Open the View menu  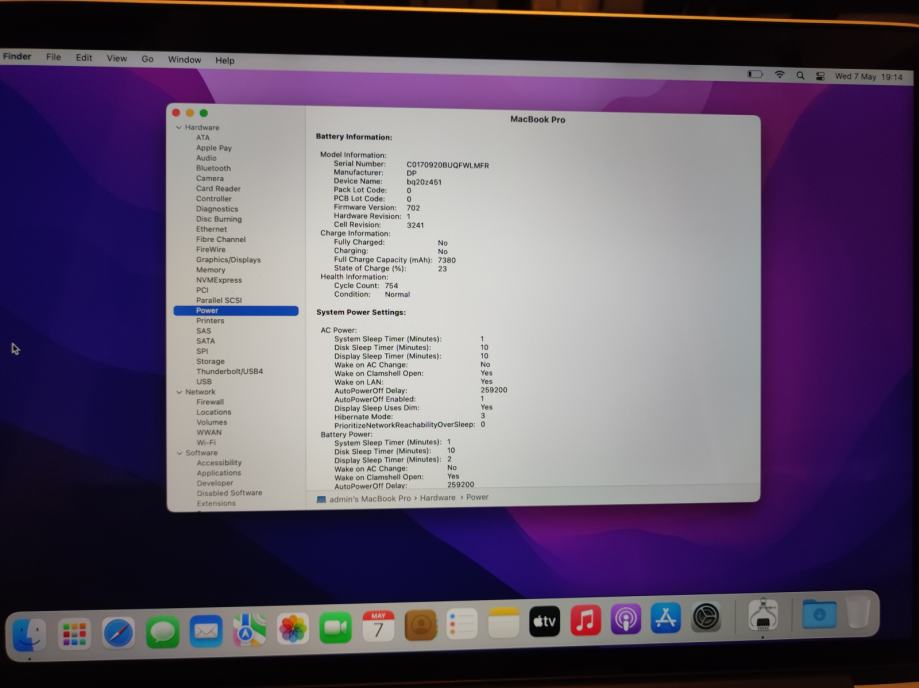[x=117, y=58]
